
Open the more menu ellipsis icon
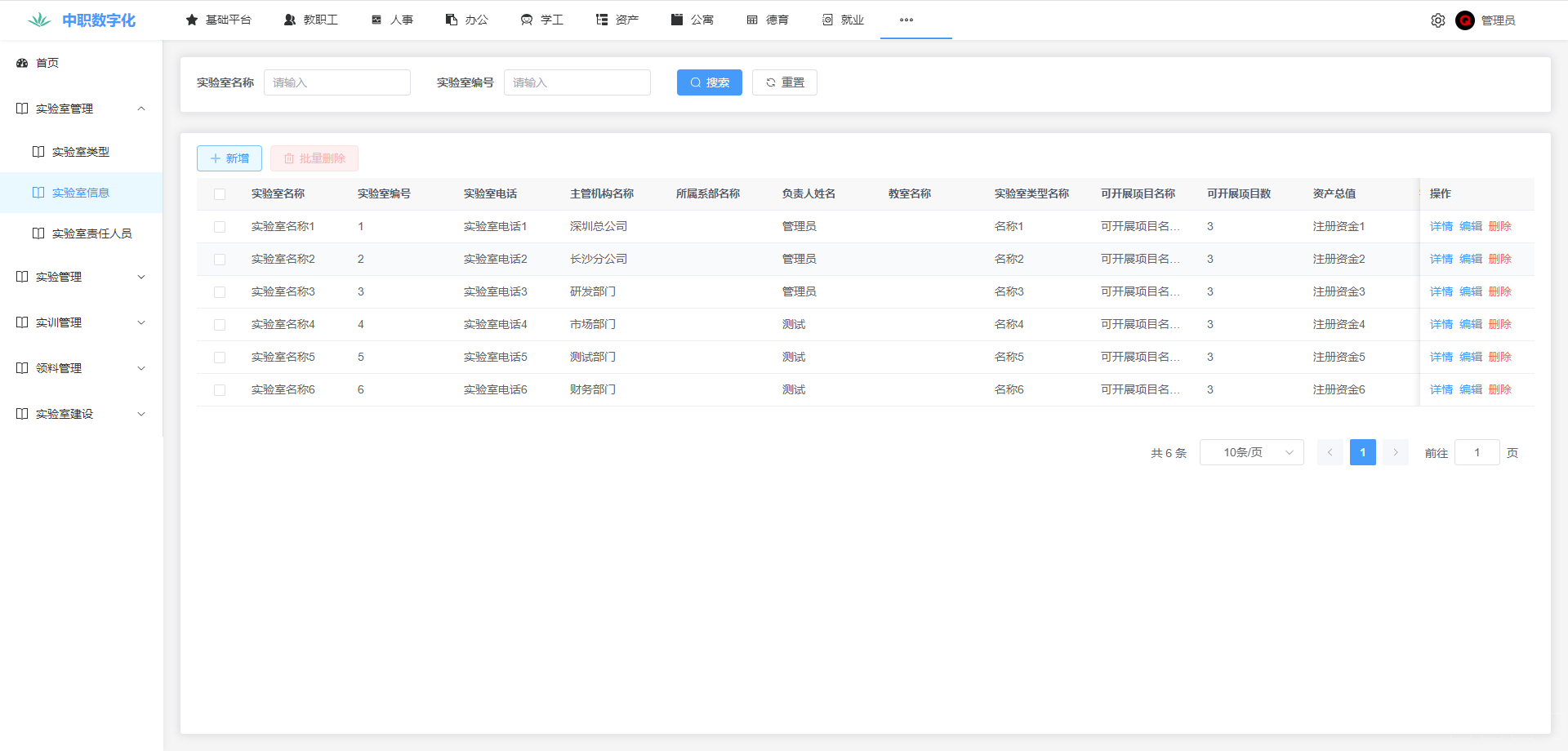coord(906,20)
